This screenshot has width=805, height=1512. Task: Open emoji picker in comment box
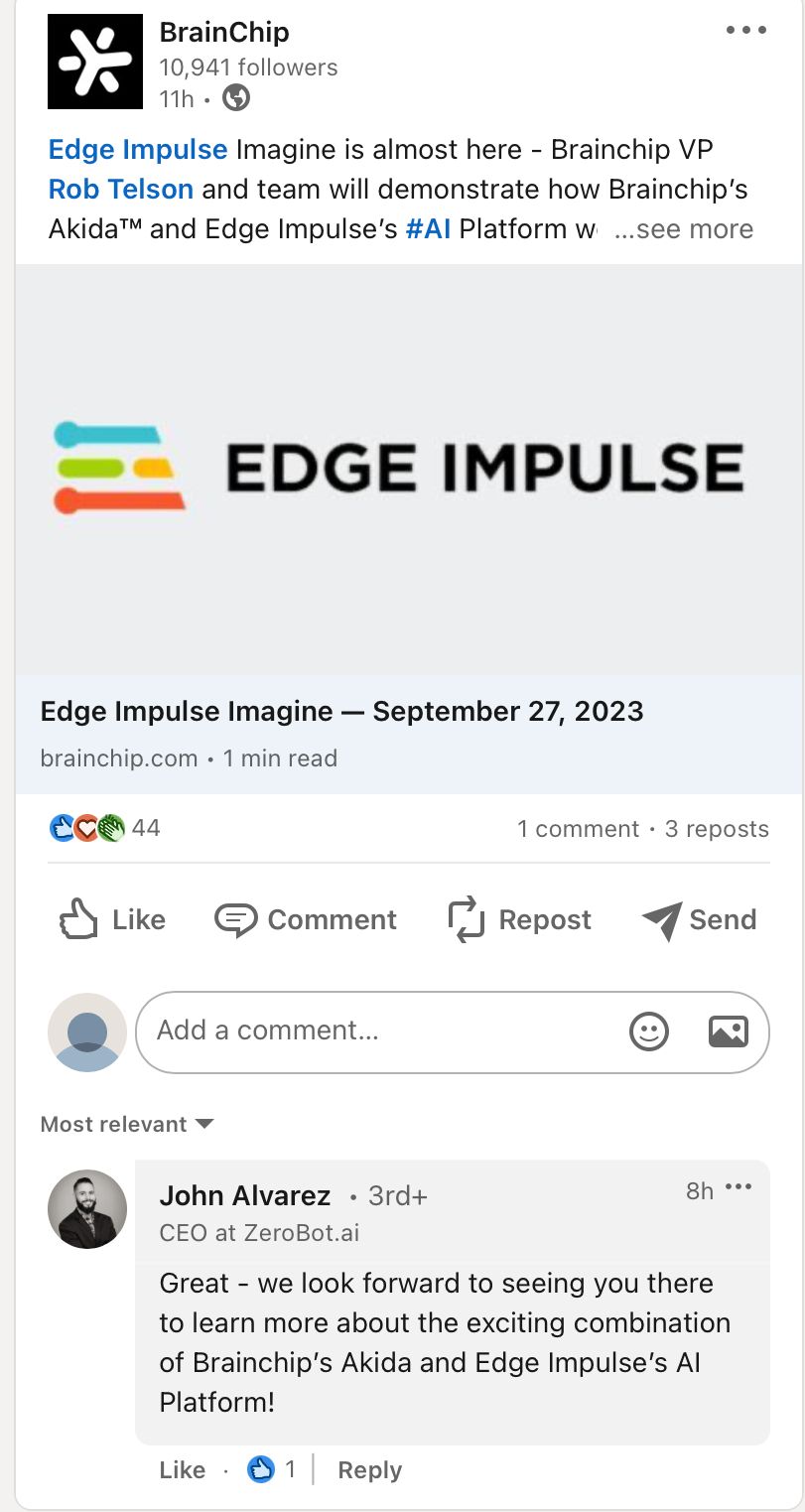[x=649, y=1031]
